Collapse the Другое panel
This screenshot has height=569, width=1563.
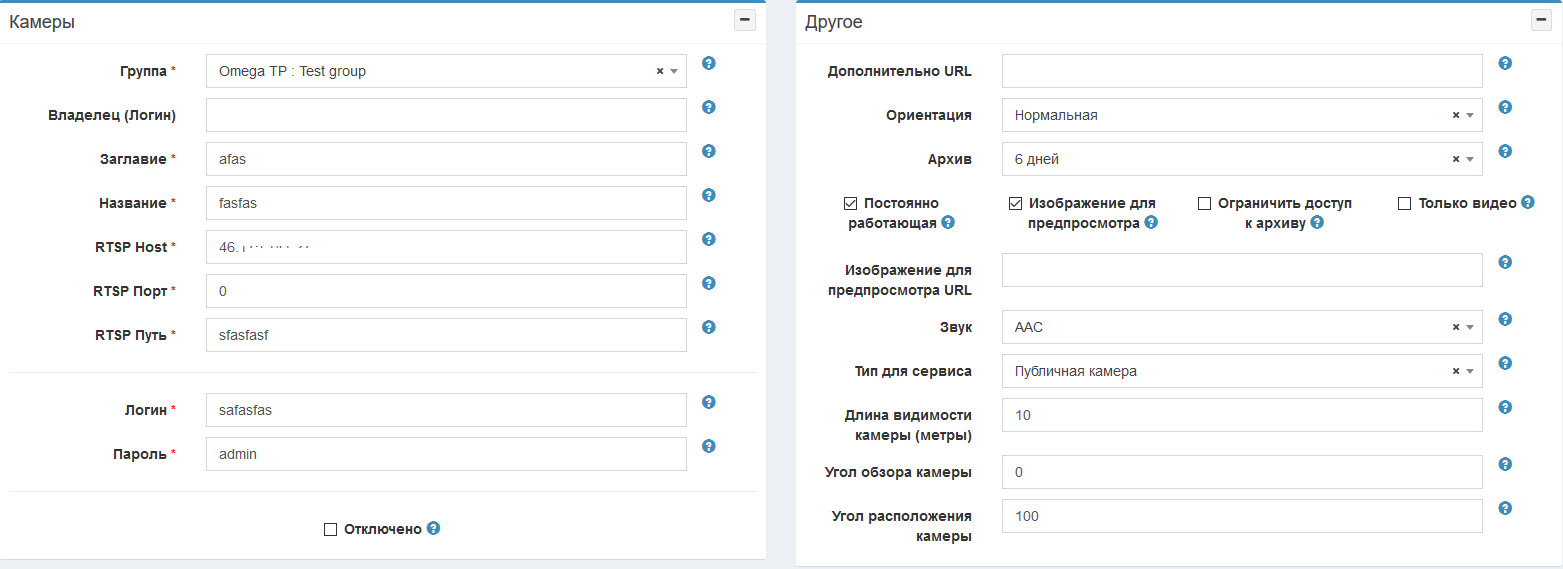1541,20
